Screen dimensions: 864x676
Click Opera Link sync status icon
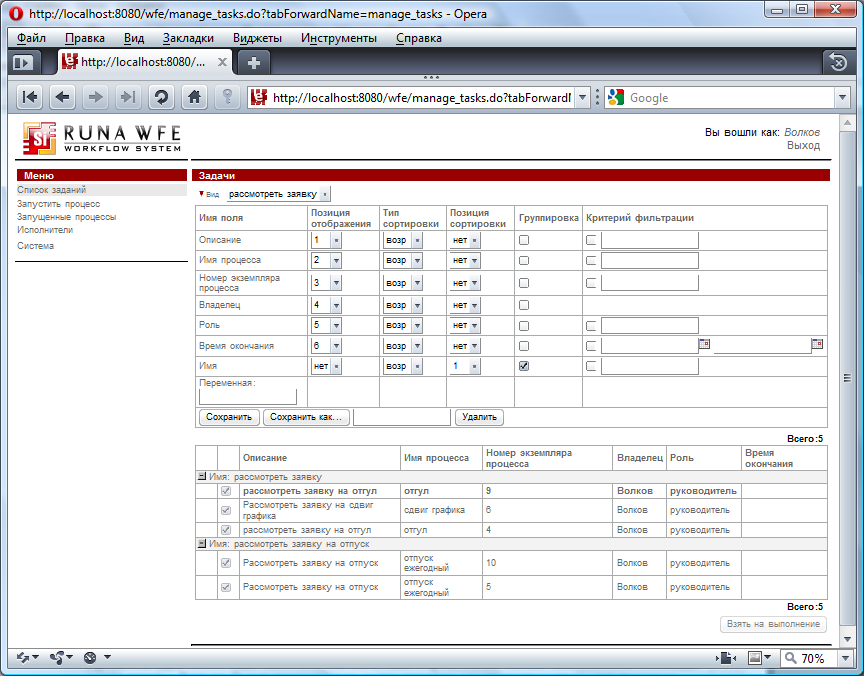click(27, 657)
